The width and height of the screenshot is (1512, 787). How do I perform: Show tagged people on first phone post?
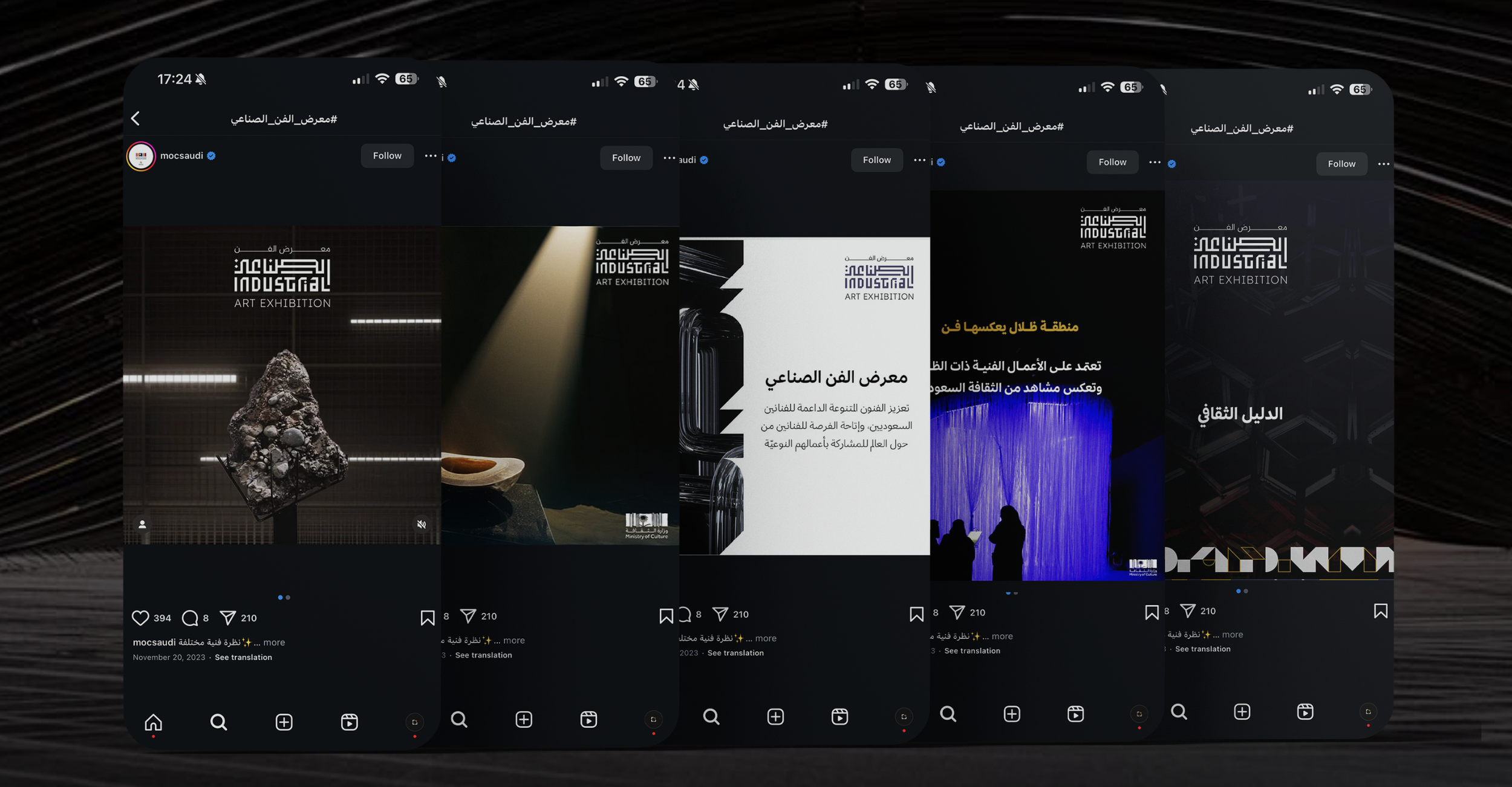[142, 524]
